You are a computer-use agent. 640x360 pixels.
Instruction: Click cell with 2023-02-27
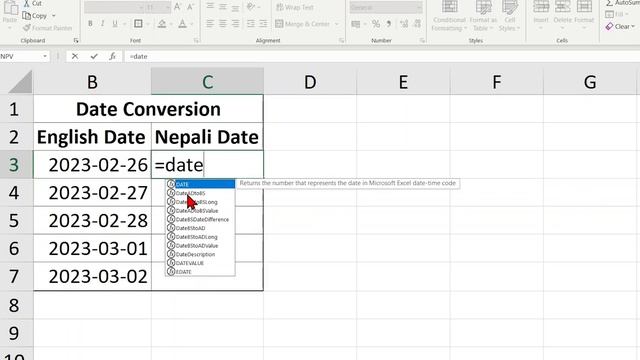click(92, 193)
